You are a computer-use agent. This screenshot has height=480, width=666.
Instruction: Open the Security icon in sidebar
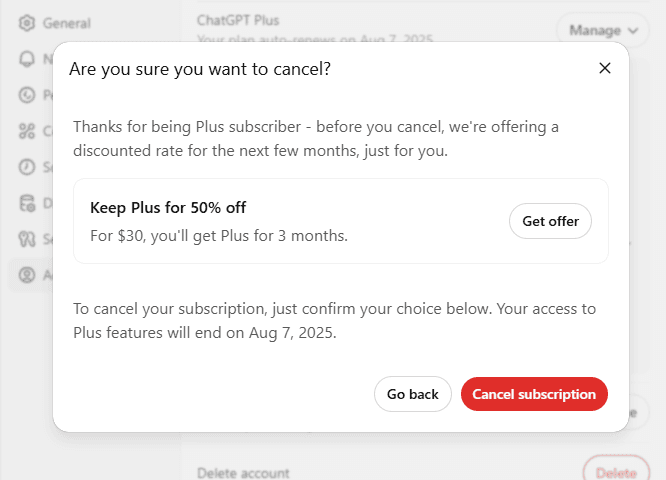(x=27, y=239)
